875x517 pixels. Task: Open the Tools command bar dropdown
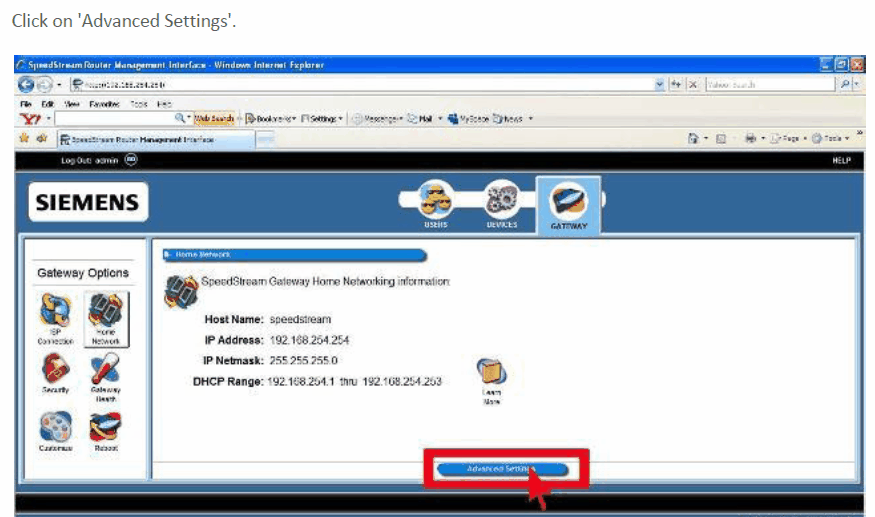[x=830, y=138]
